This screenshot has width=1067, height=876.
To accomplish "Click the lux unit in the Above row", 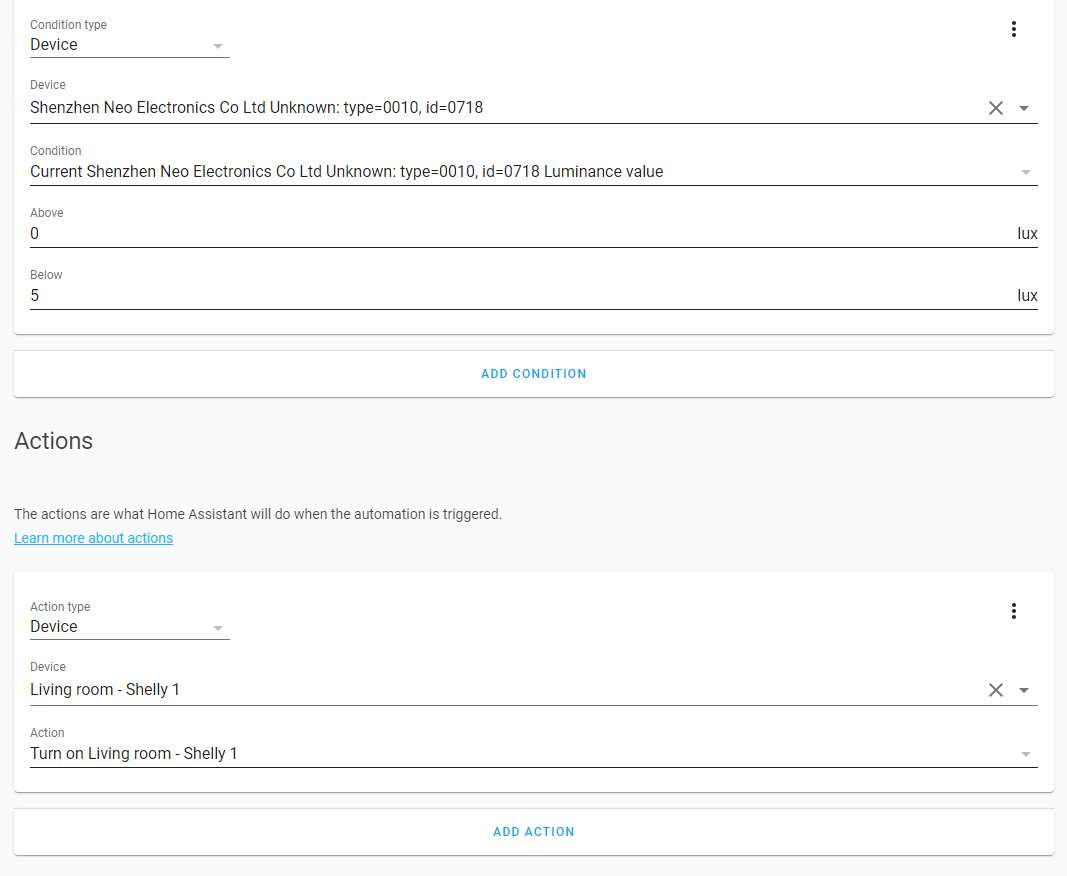I will [x=1027, y=234].
